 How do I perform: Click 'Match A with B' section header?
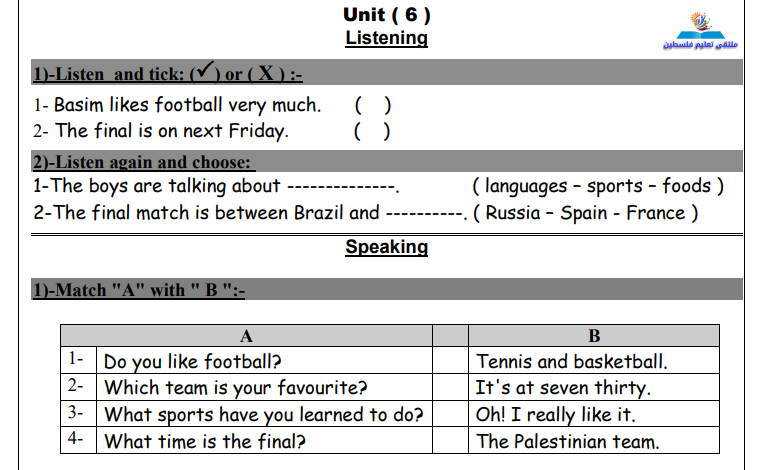click(139, 290)
